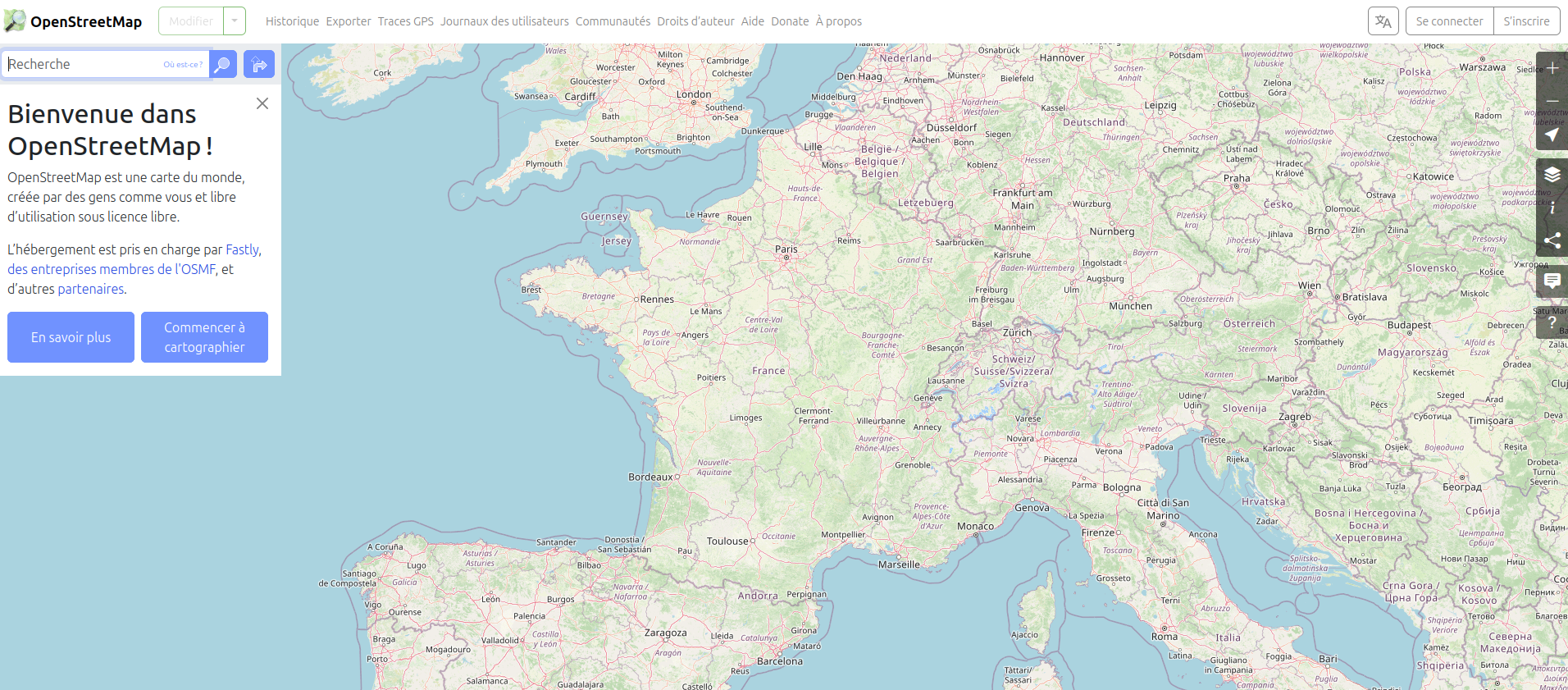This screenshot has width=1568, height=690.
Task: Click Commencer à cartographier button
Action: tap(204, 337)
